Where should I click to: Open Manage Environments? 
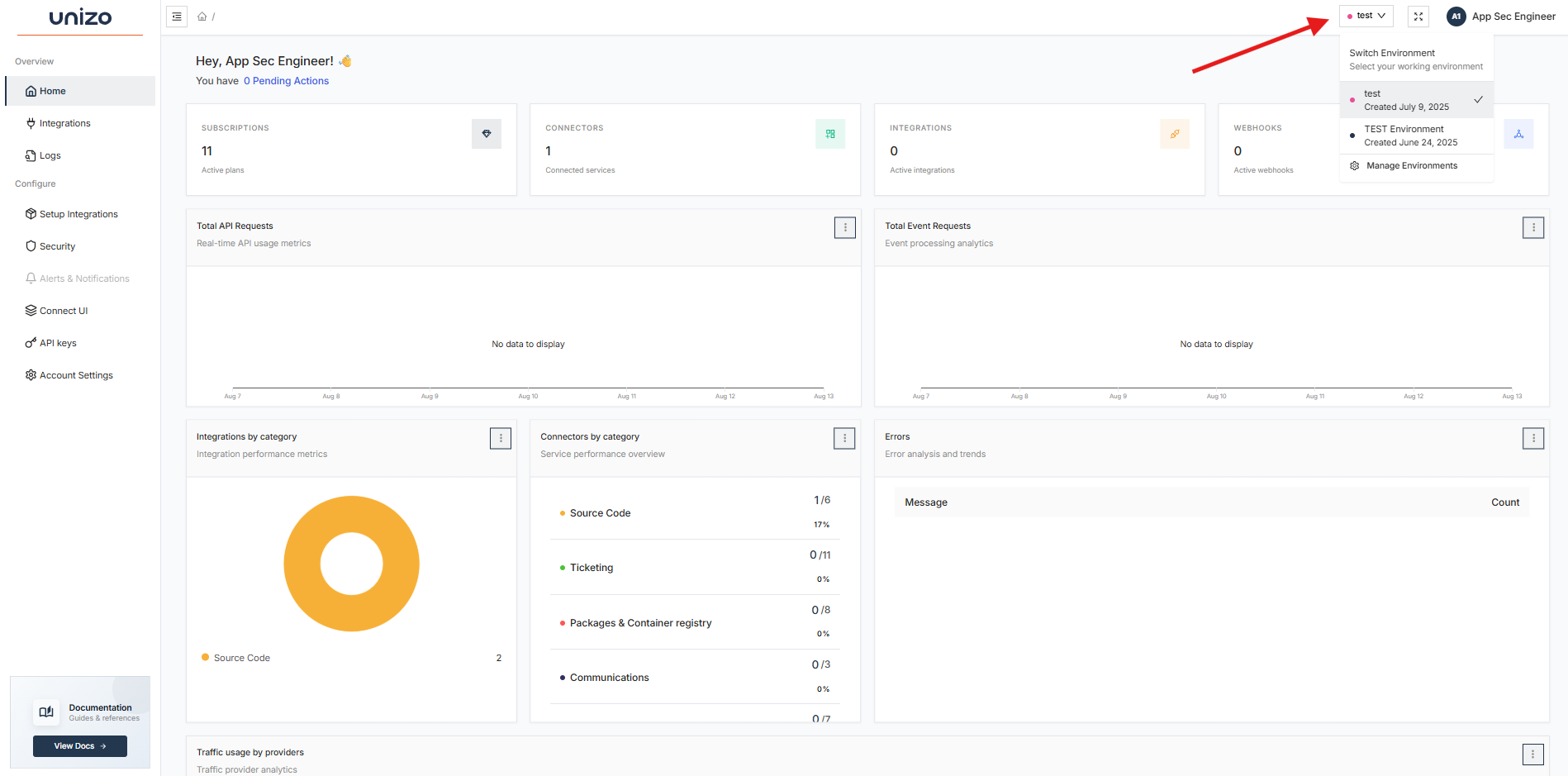pyautogui.click(x=1411, y=166)
